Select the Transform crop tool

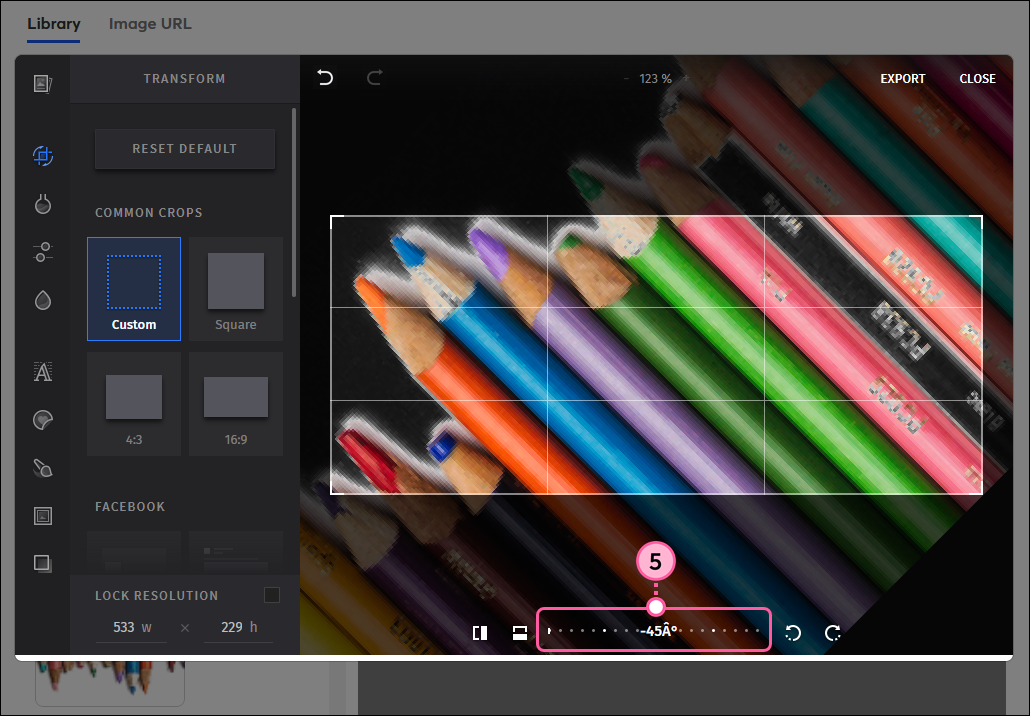coord(43,156)
